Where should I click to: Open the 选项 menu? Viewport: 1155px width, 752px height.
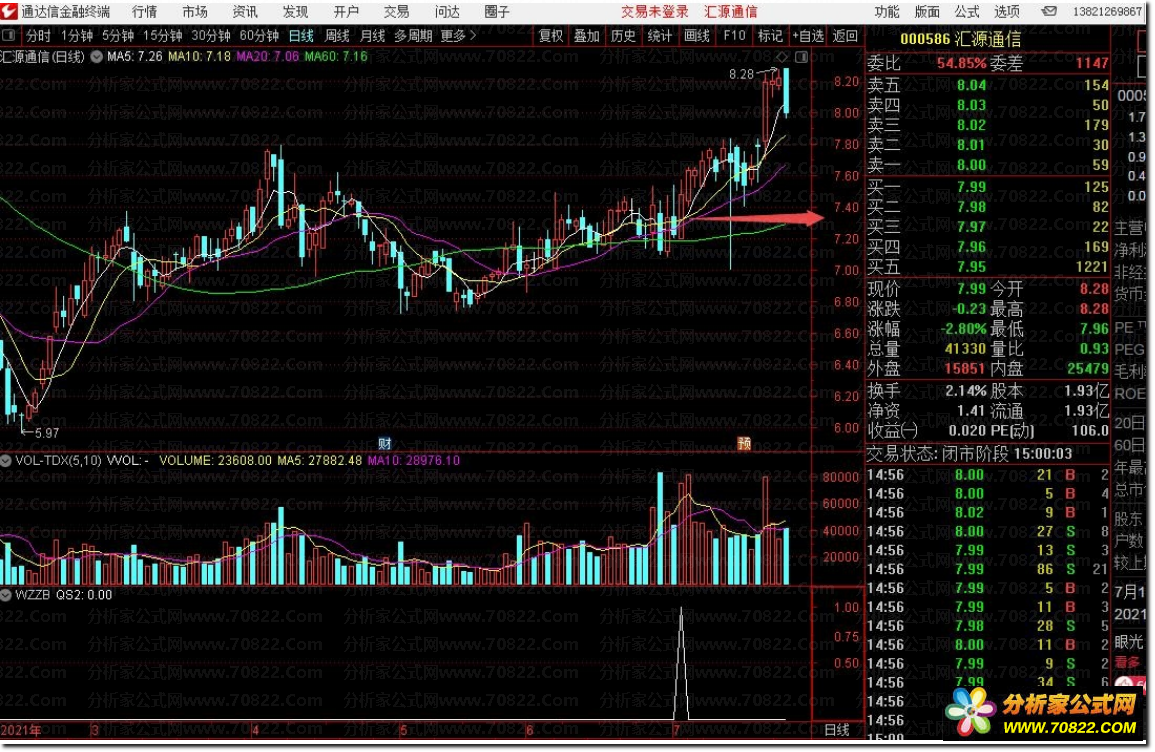tap(1006, 12)
